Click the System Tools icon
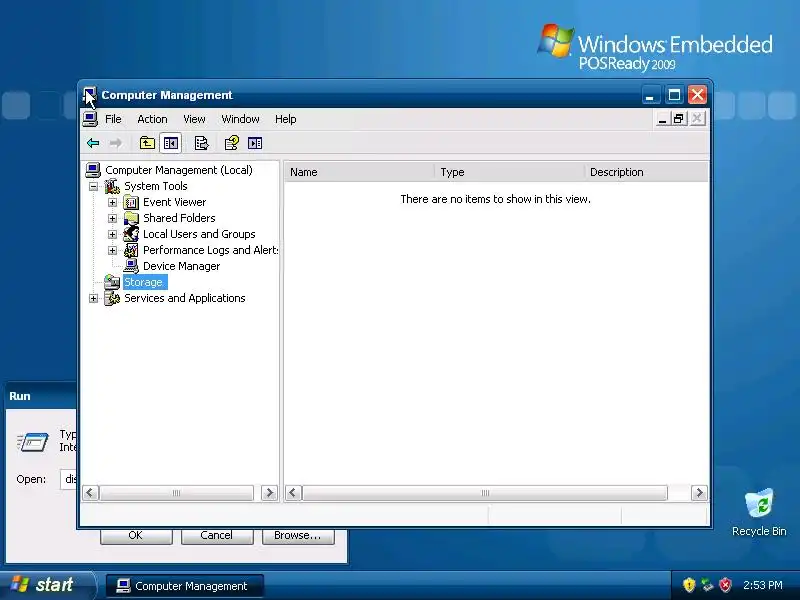 tap(112, 186)
